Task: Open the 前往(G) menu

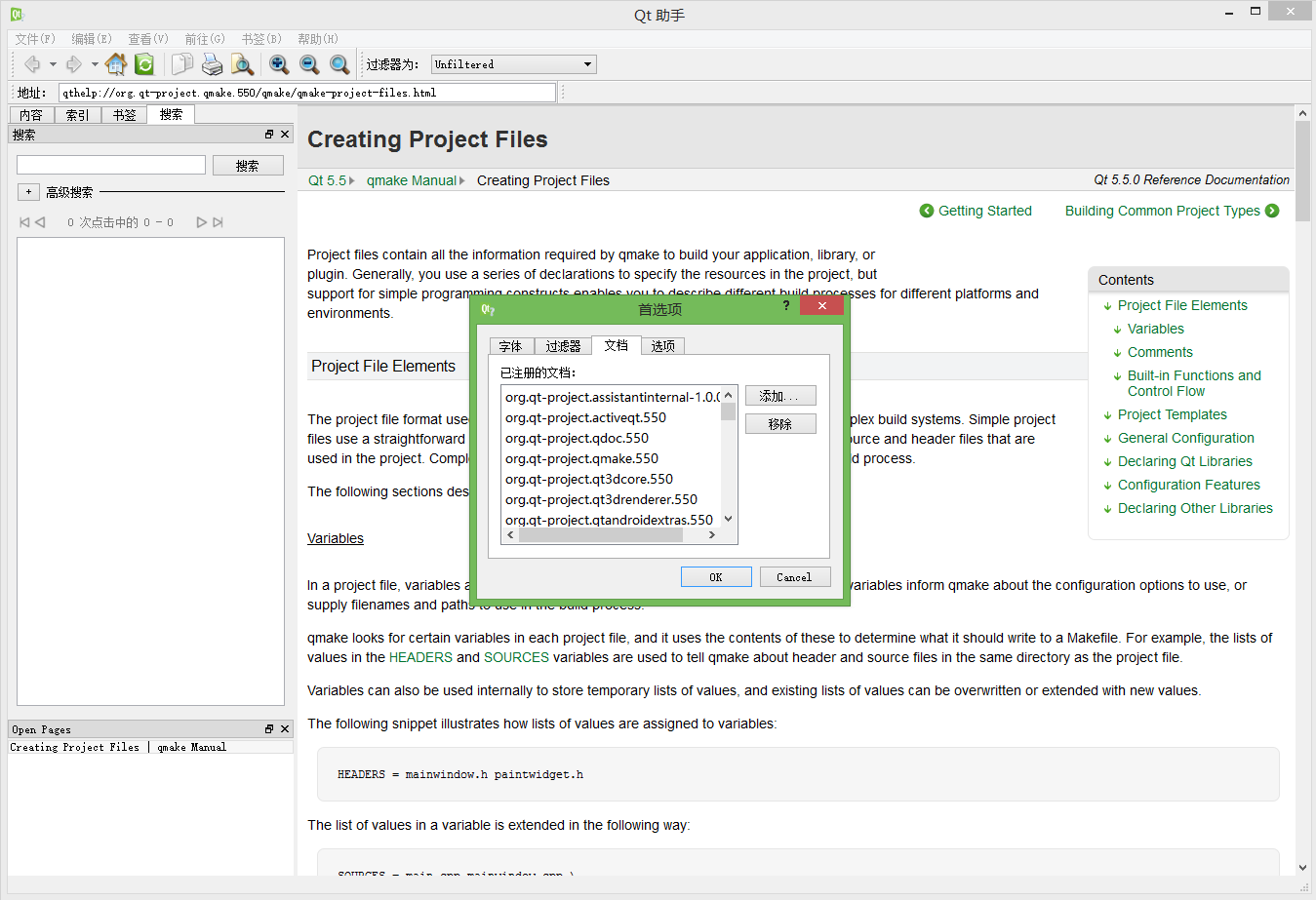Action: point(205,39)
